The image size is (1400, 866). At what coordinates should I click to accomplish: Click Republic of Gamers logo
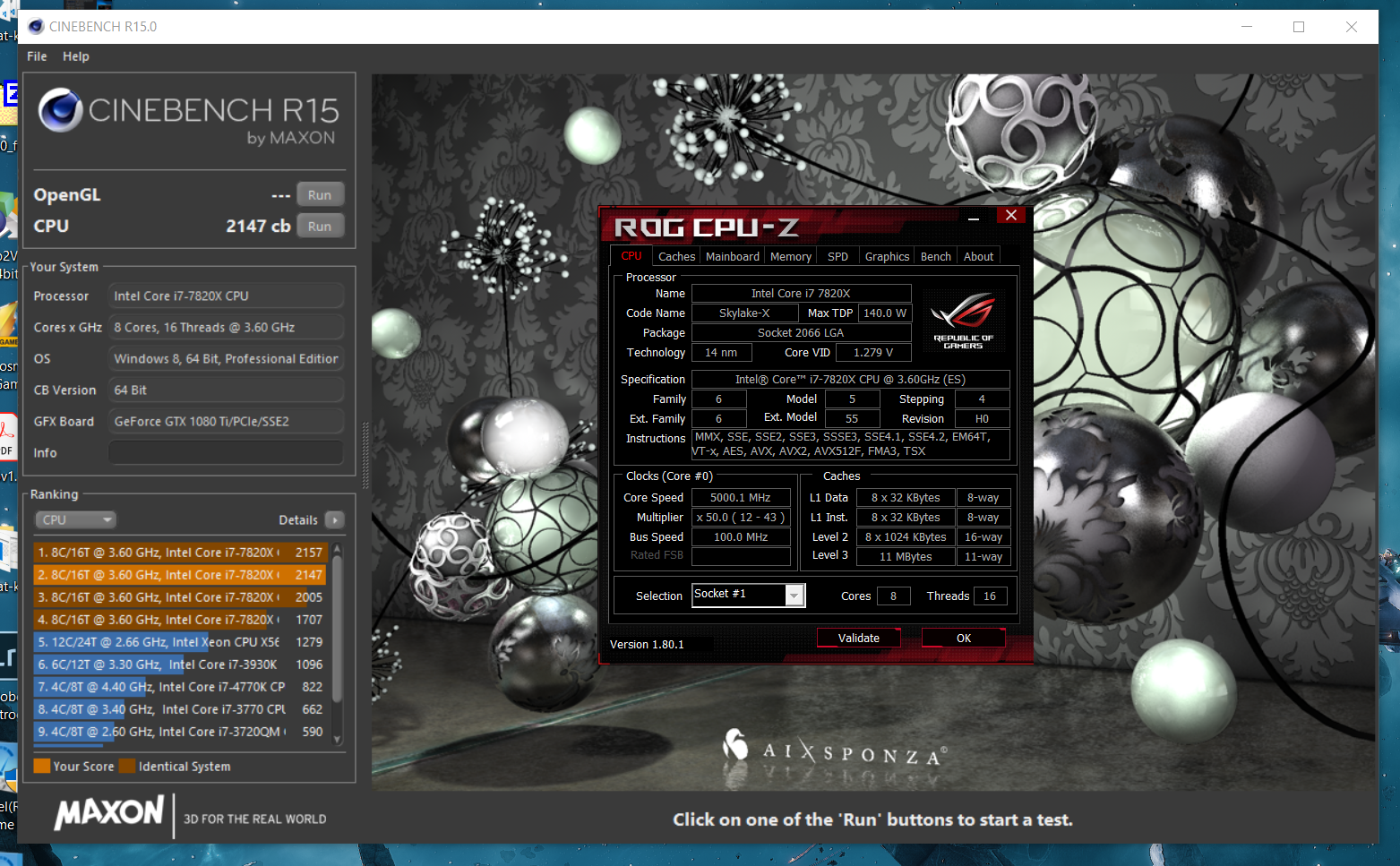[964, 320]
